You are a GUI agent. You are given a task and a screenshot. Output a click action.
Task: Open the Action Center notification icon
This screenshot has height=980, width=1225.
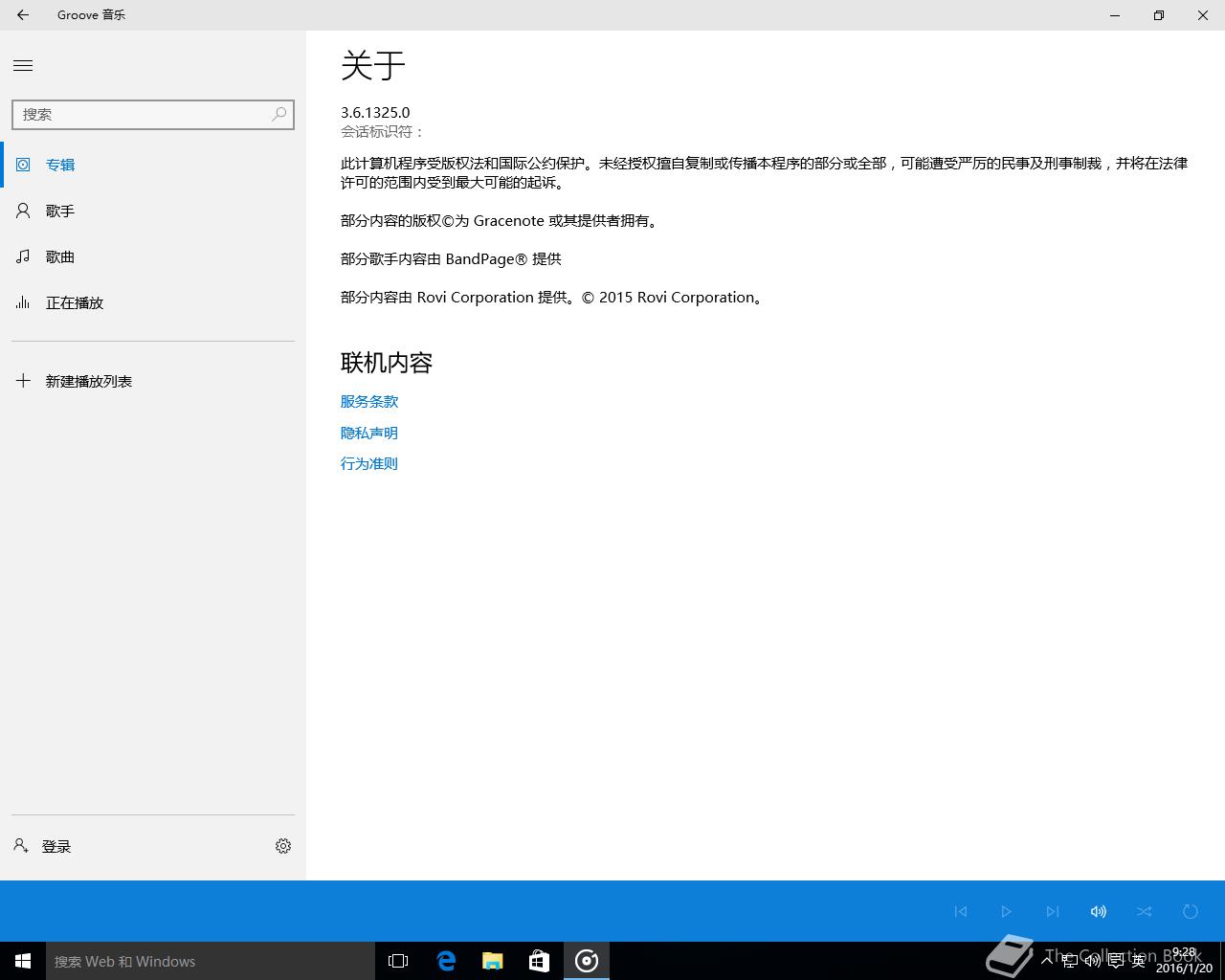(1116, 961)
